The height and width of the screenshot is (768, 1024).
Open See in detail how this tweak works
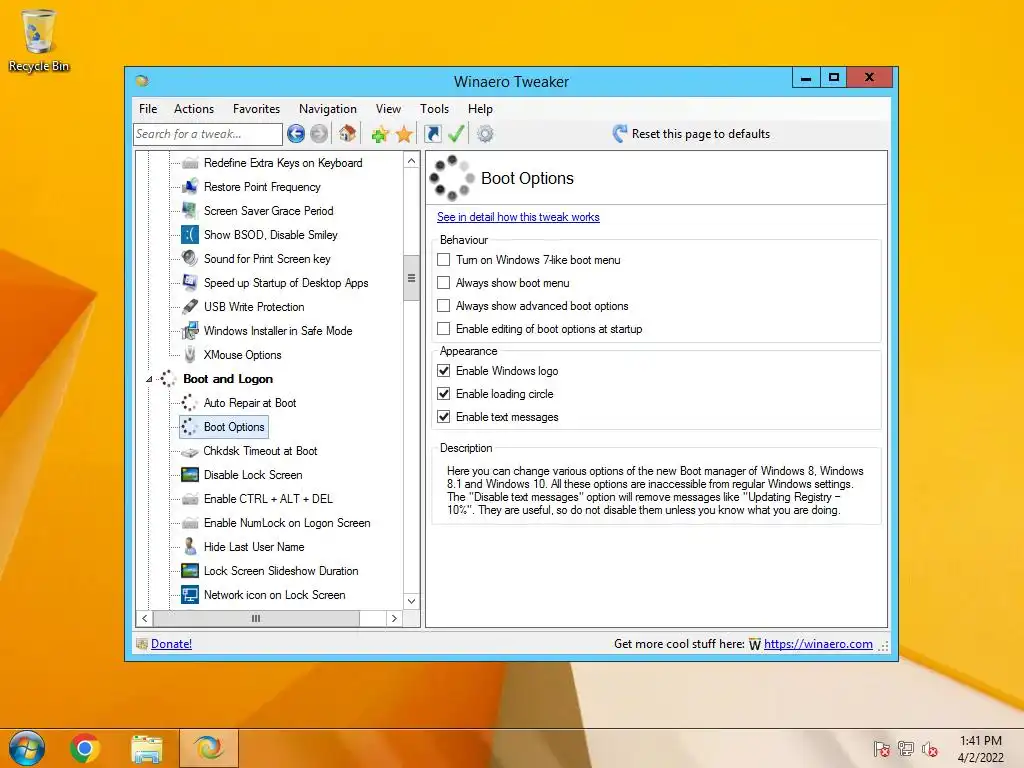(x=519, y=217)
